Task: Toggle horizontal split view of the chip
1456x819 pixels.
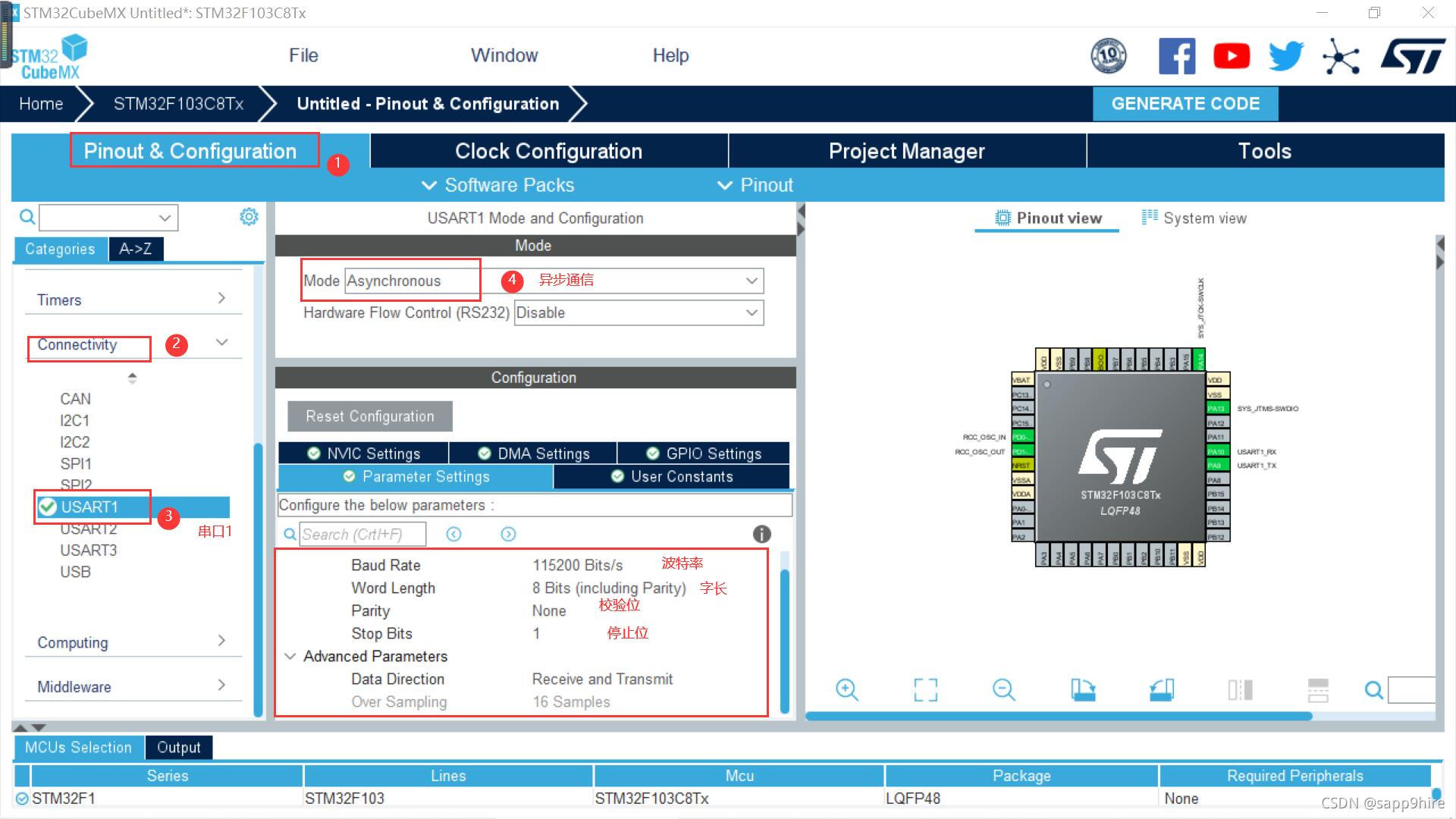Action: [x=1318, y=689]
